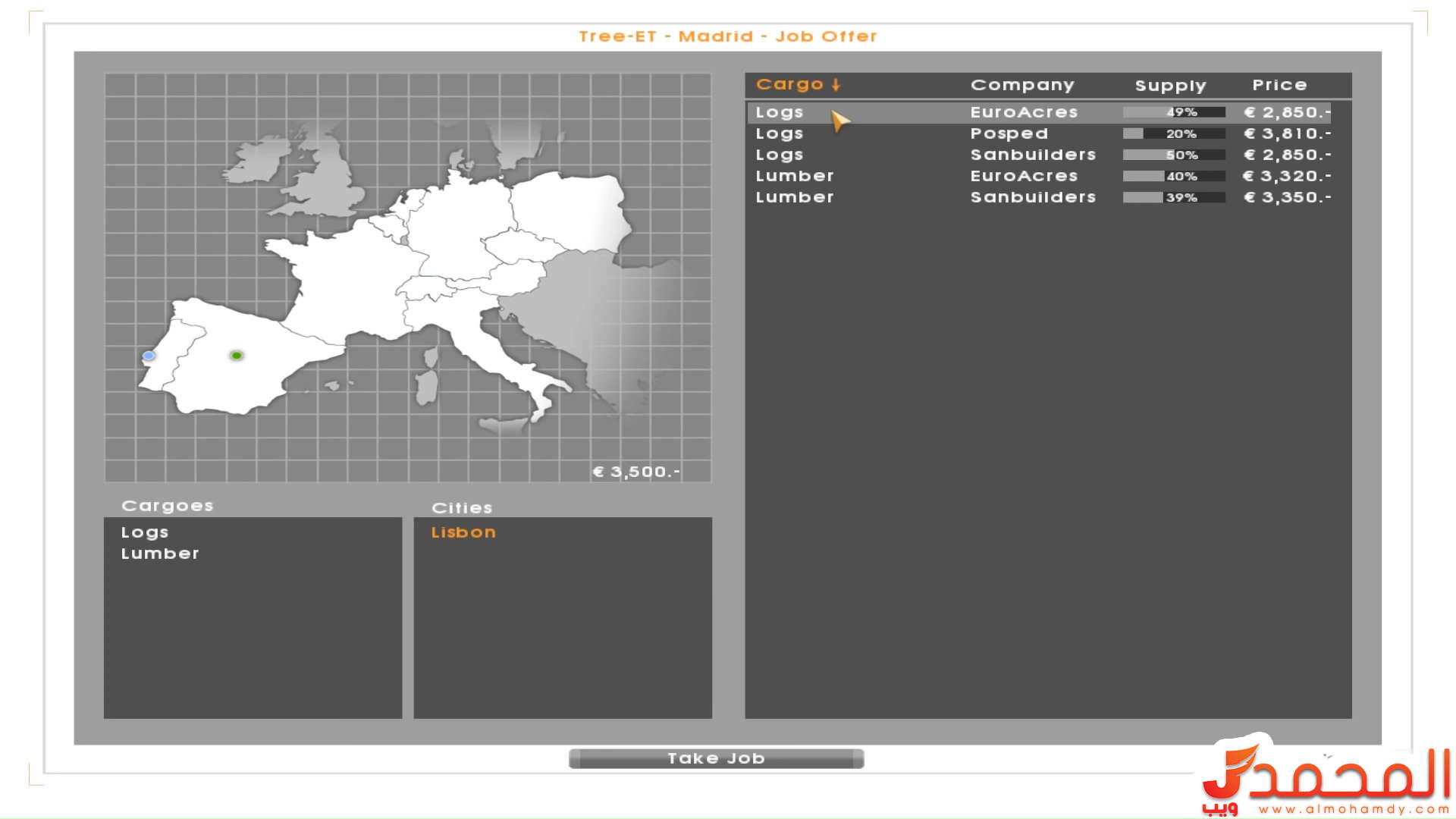Sort job list by Cargo column
Screen dimensions: 1456x819
(x=789, y=85)
